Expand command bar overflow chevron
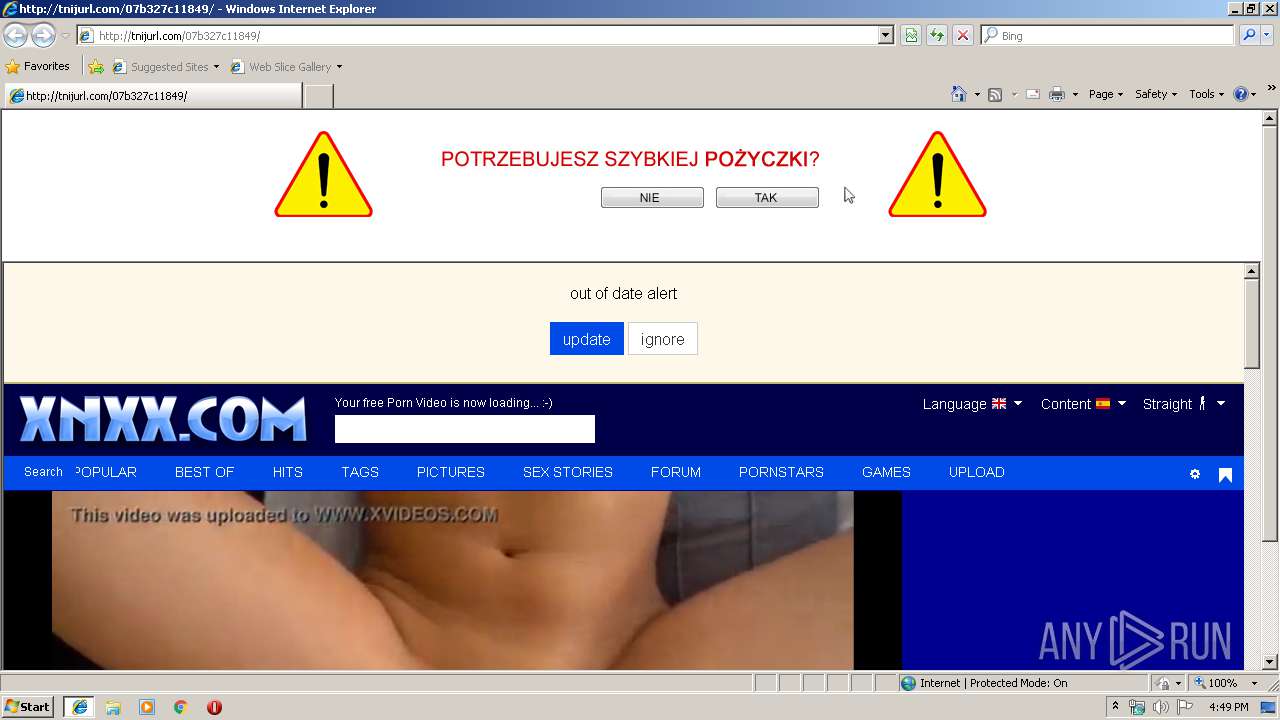The height and width of the screenshot is (720, 1280). [1272, 89]
